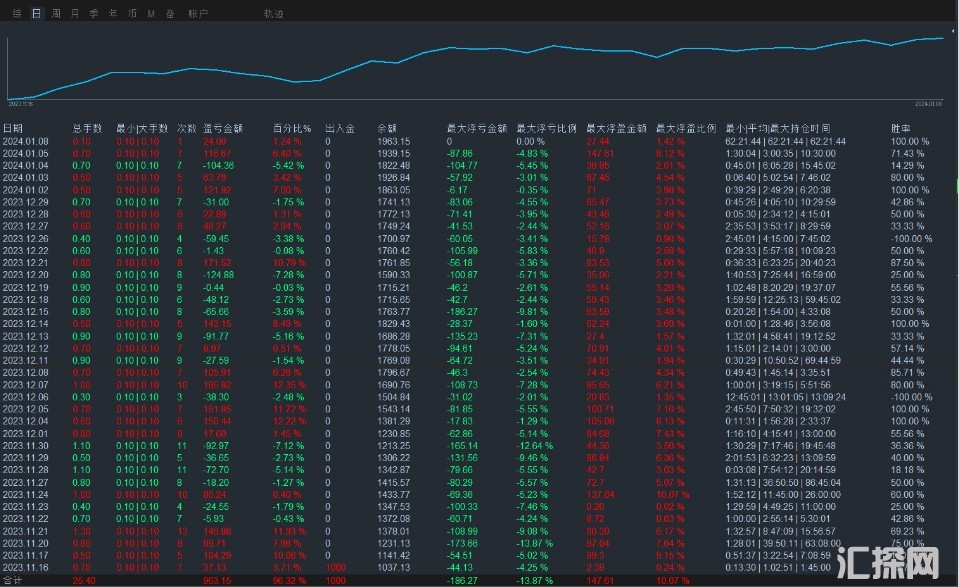959x587 pixels.
Task: Click total lots 25.40 in total row
Action: [x=84, y=580]
